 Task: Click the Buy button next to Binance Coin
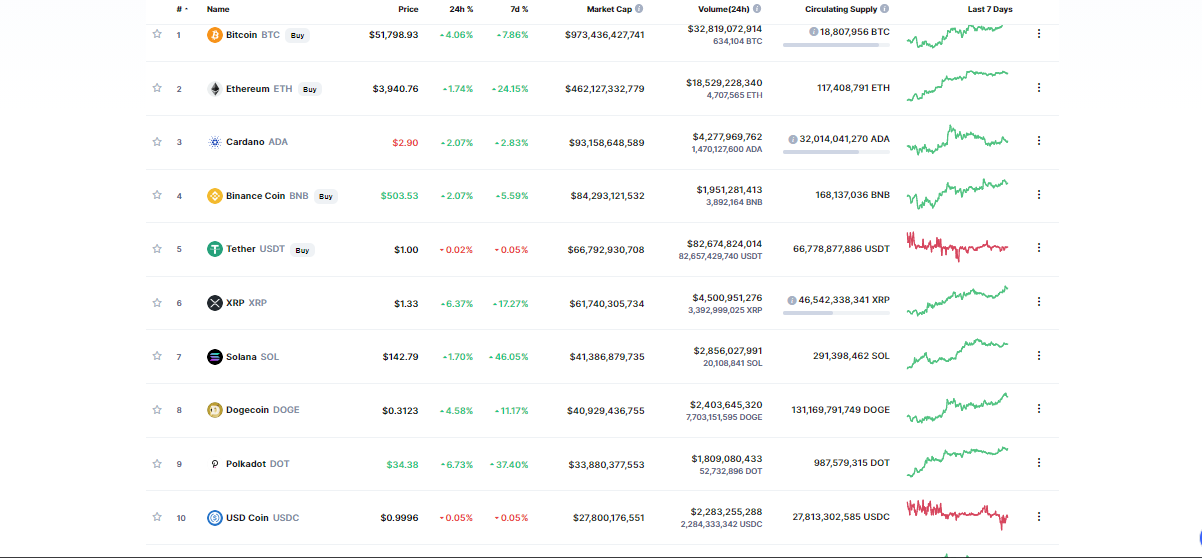(326, 196)
